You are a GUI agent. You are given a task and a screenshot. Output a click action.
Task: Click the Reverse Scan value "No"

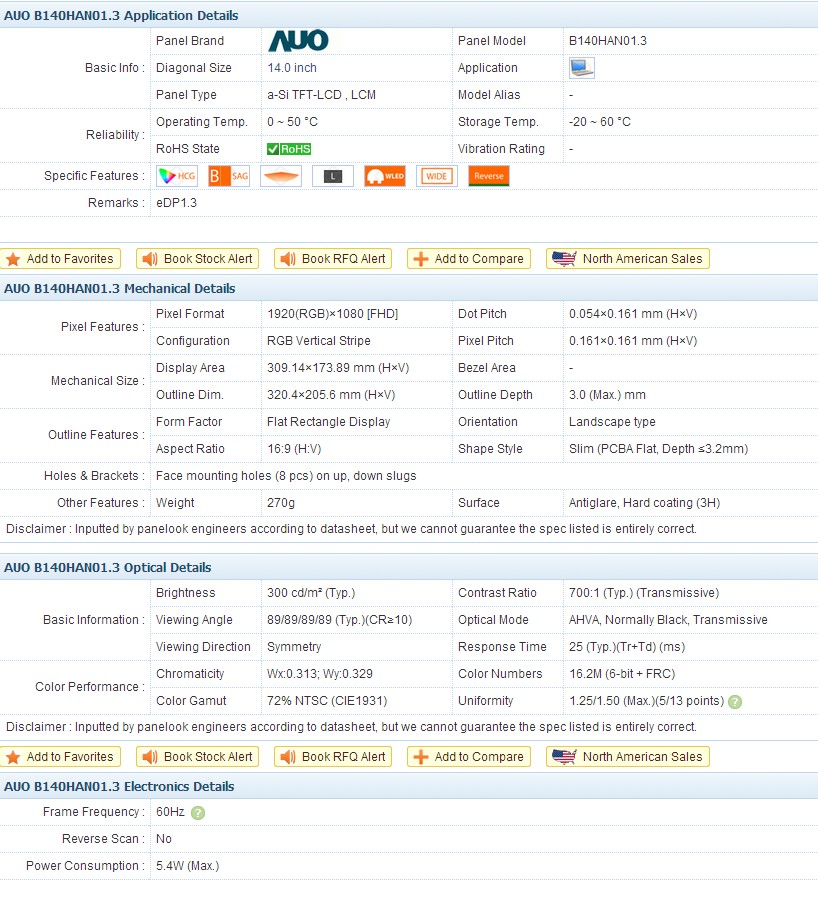(x=164, y=839)
